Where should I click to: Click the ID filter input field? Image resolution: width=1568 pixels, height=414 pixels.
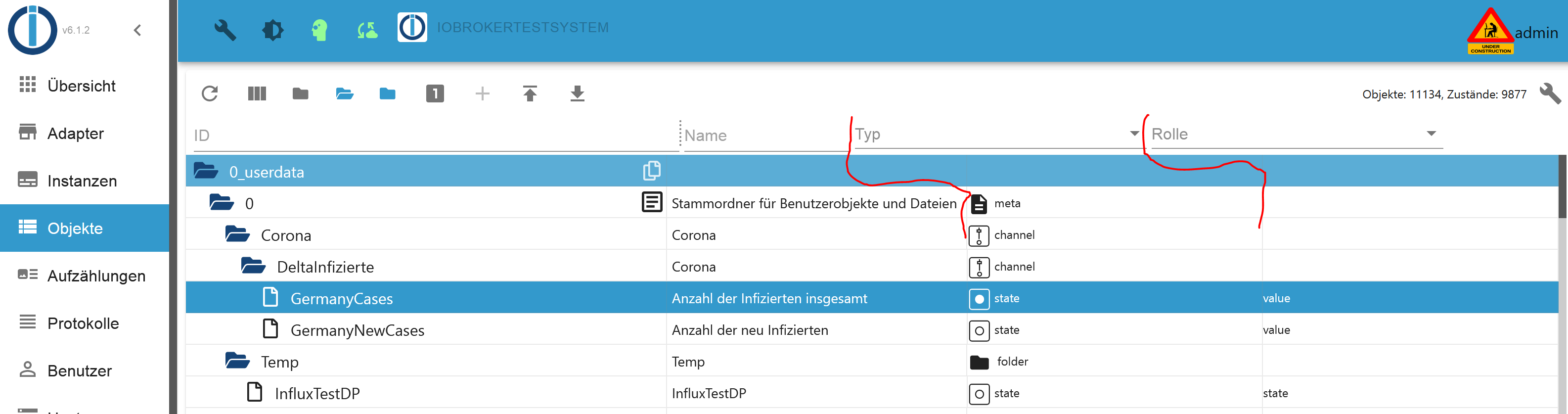point(435,135)
